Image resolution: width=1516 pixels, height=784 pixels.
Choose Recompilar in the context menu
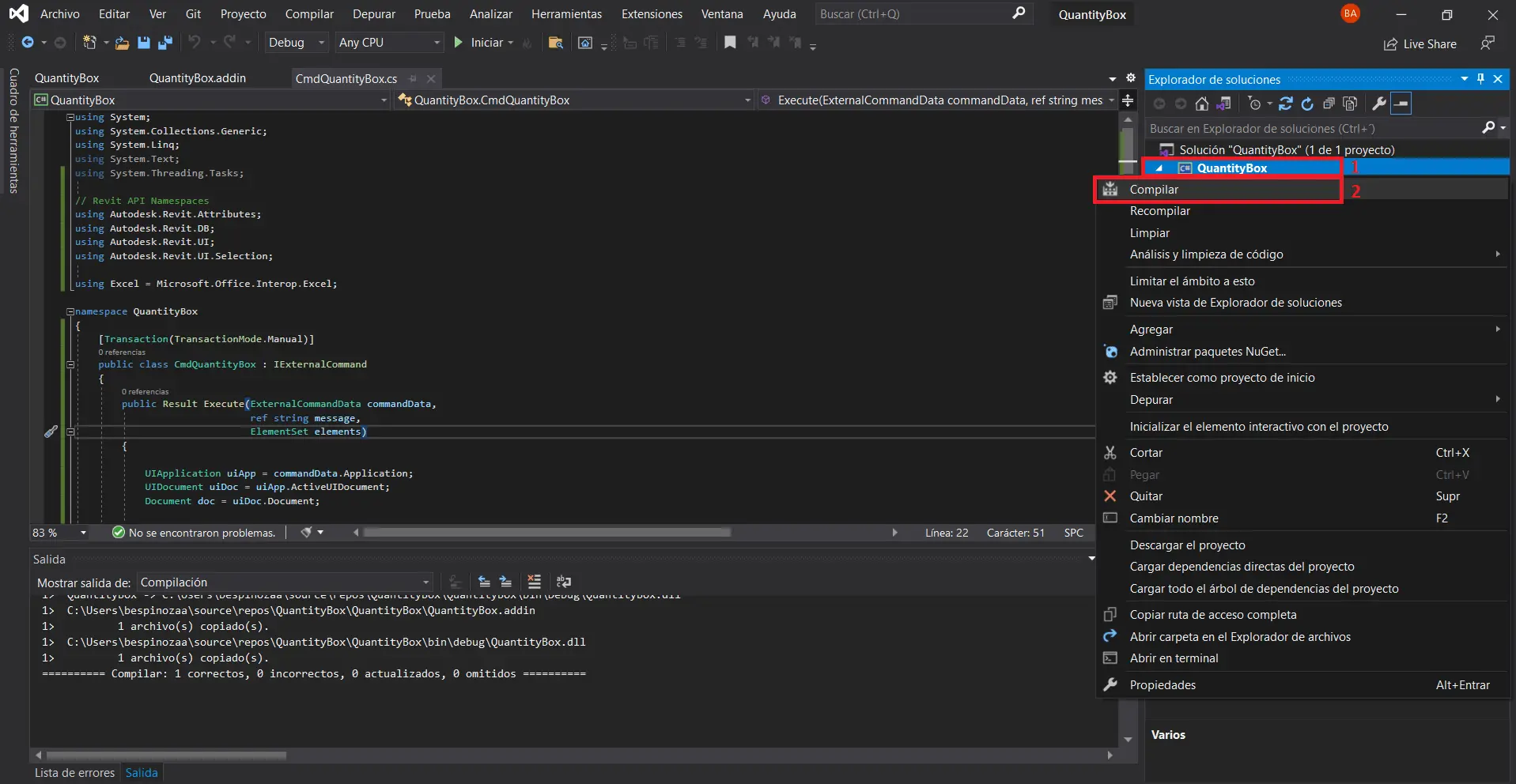click(1302, 211)
